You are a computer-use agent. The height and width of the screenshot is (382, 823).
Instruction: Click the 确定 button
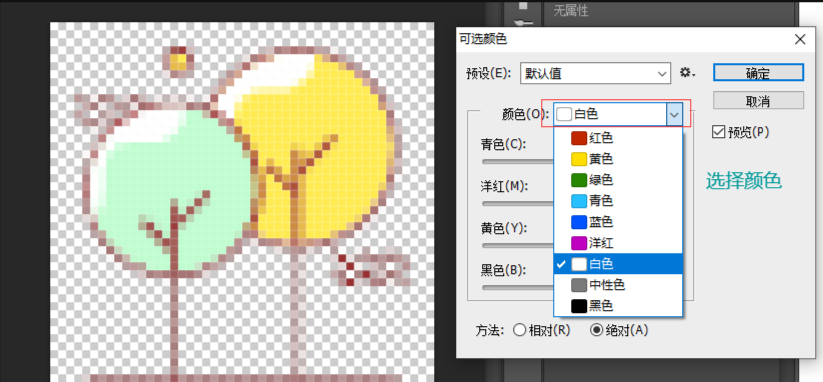pos(758,73)
